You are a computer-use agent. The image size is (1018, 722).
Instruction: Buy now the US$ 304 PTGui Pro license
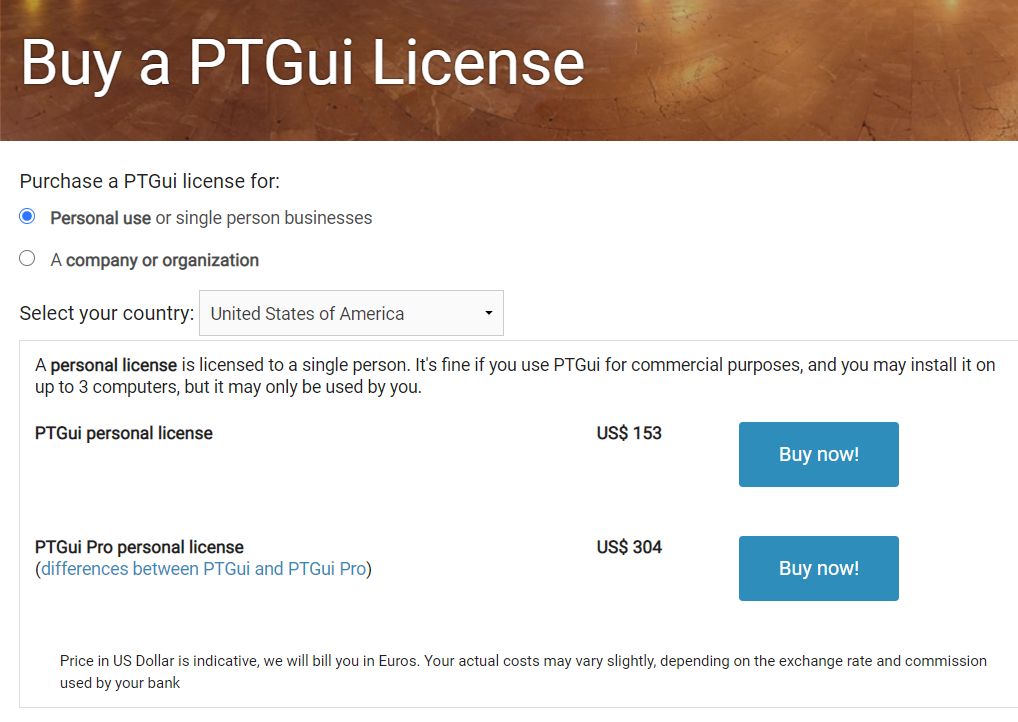(x=819, y=568)
